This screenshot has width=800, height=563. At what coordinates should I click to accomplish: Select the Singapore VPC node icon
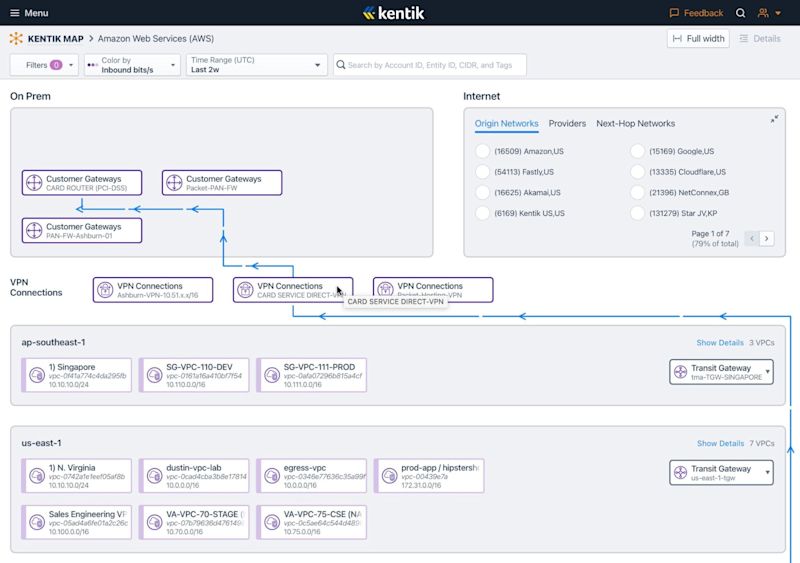click(x=37, y=375)
